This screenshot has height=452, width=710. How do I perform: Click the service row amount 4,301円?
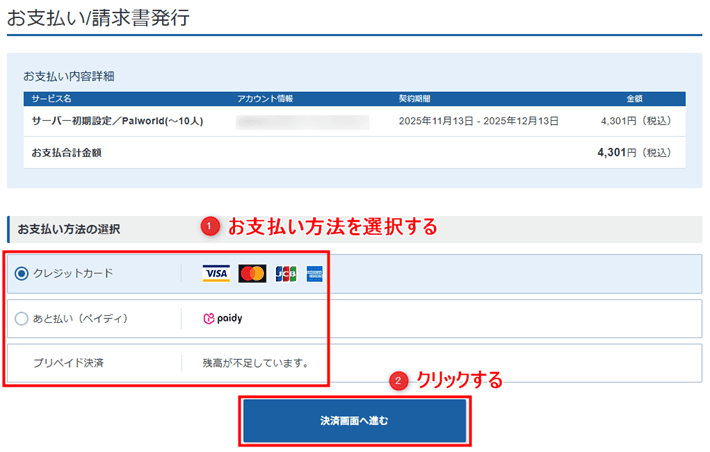click(x=636, y=121)
